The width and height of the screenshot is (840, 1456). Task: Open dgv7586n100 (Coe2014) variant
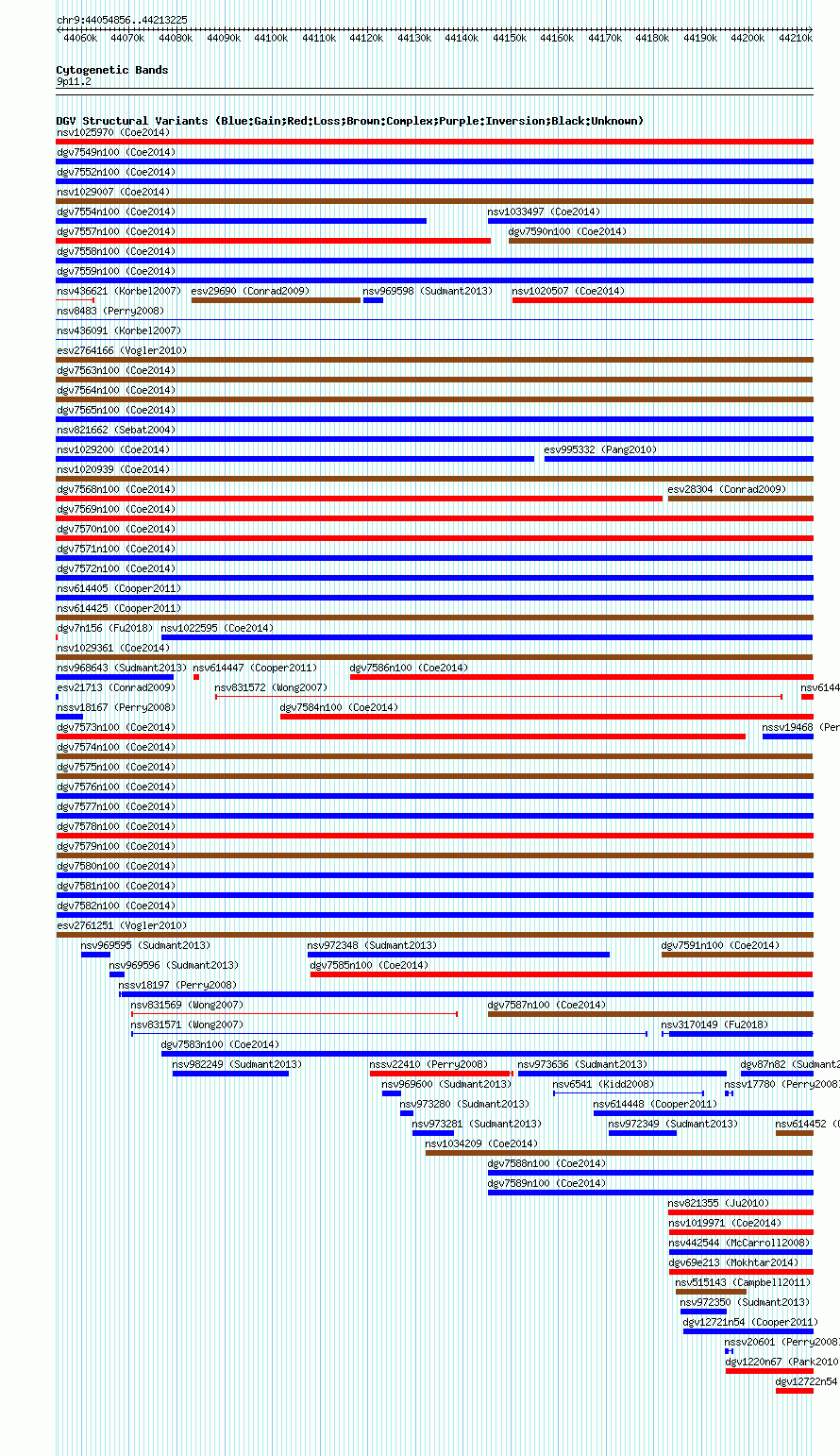[409, 669]
